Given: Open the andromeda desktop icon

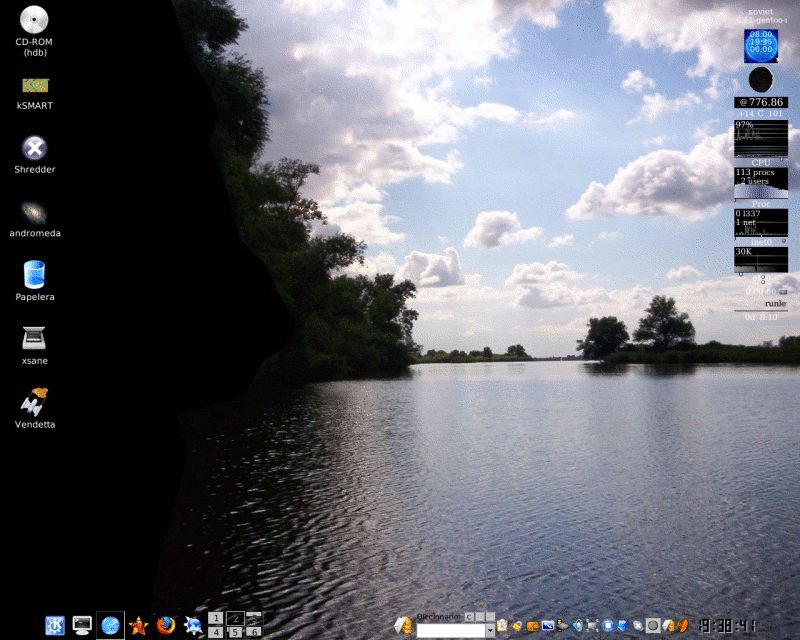Looking at the screenshot, I should point(35,219).
